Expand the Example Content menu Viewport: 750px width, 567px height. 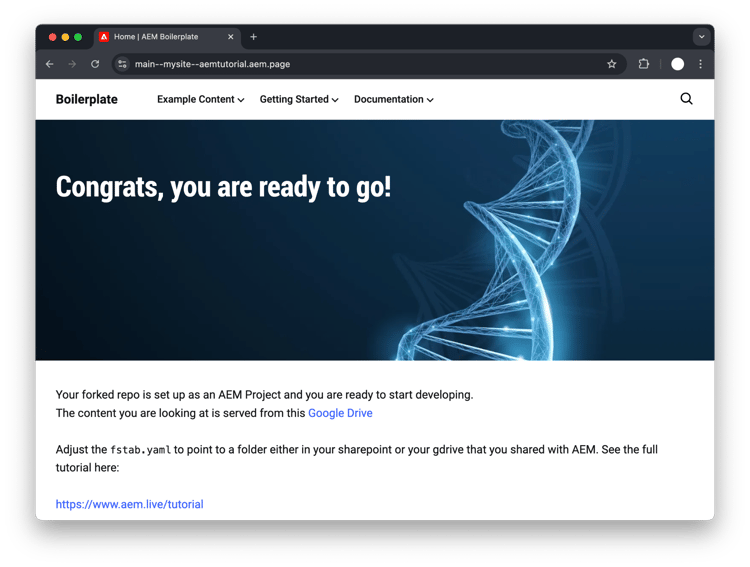click(x=200, y=100)
